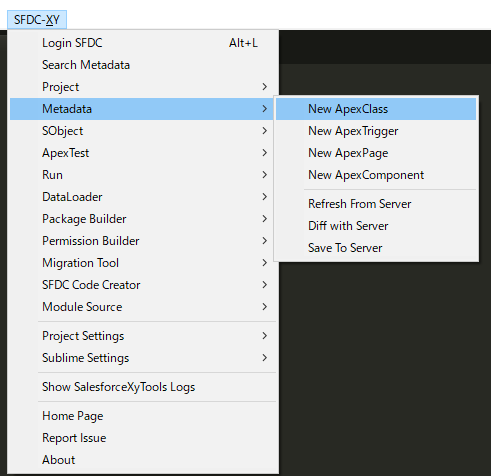Screen dimensions: 491x476
Task: Select Login SFDC menu entry
Action: (143, 43)
